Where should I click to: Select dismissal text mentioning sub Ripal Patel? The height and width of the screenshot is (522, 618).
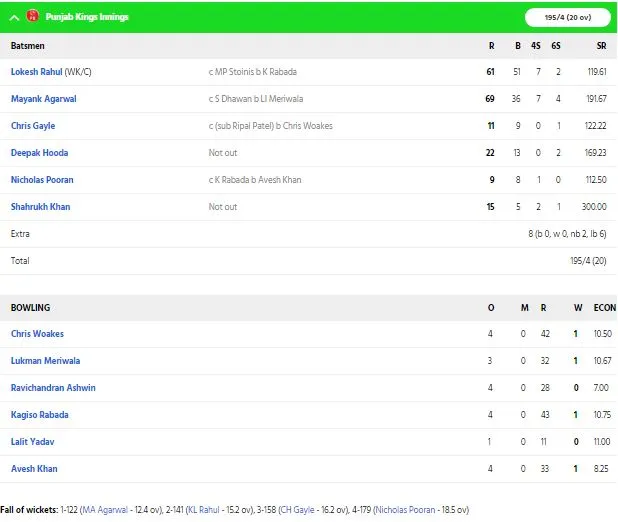pos(270,126)
